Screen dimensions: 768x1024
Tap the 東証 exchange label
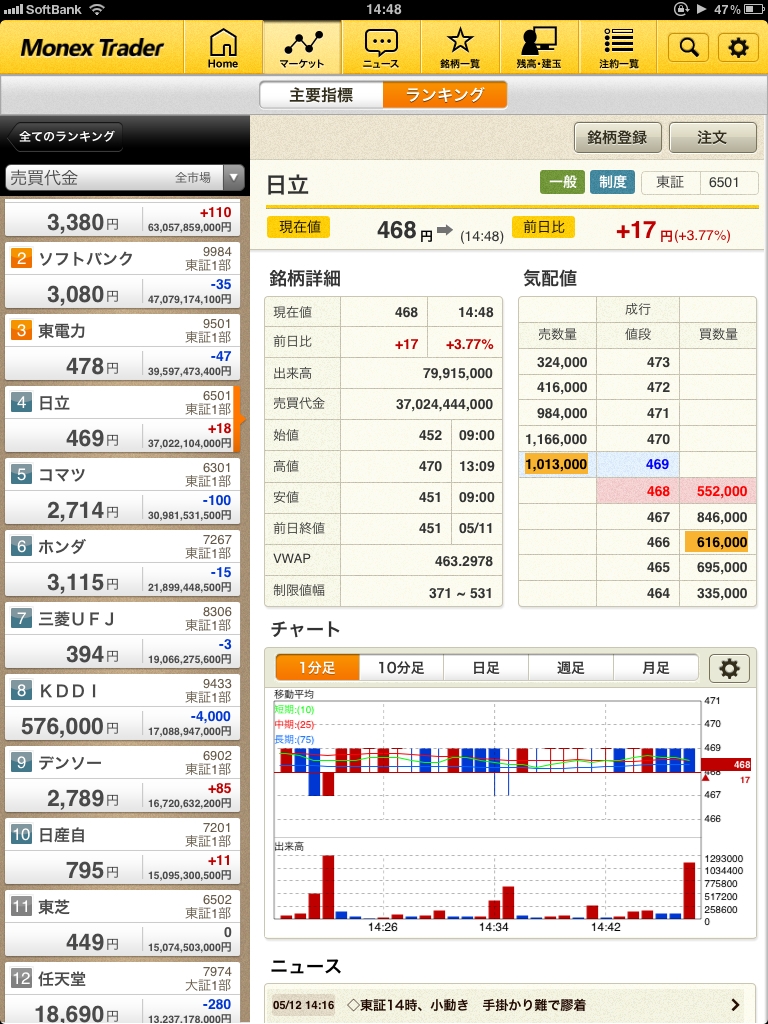pyautogui.click(x=670, y=182)
